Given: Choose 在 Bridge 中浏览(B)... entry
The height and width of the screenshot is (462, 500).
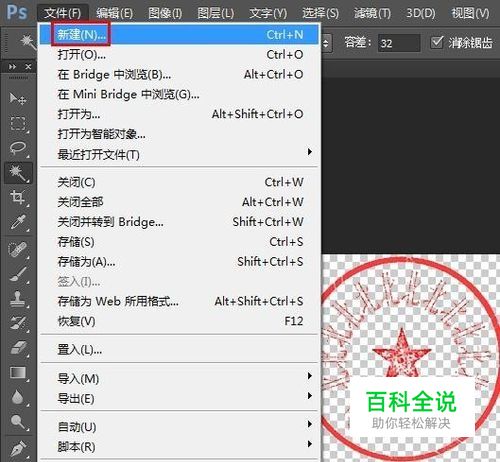Looking at the screenshot, I should coord(180,74).
